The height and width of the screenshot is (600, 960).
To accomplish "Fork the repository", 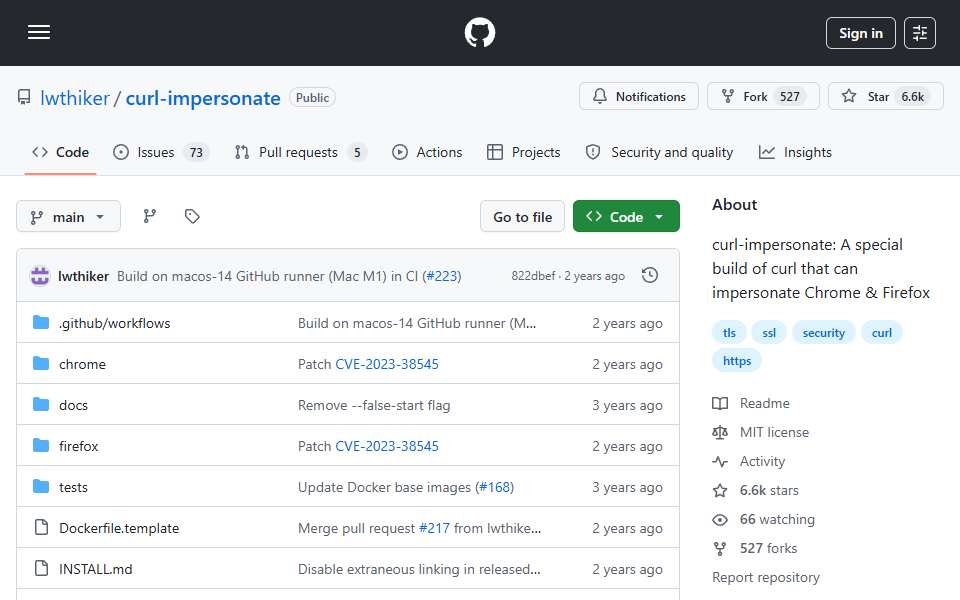I will [763, 97].
